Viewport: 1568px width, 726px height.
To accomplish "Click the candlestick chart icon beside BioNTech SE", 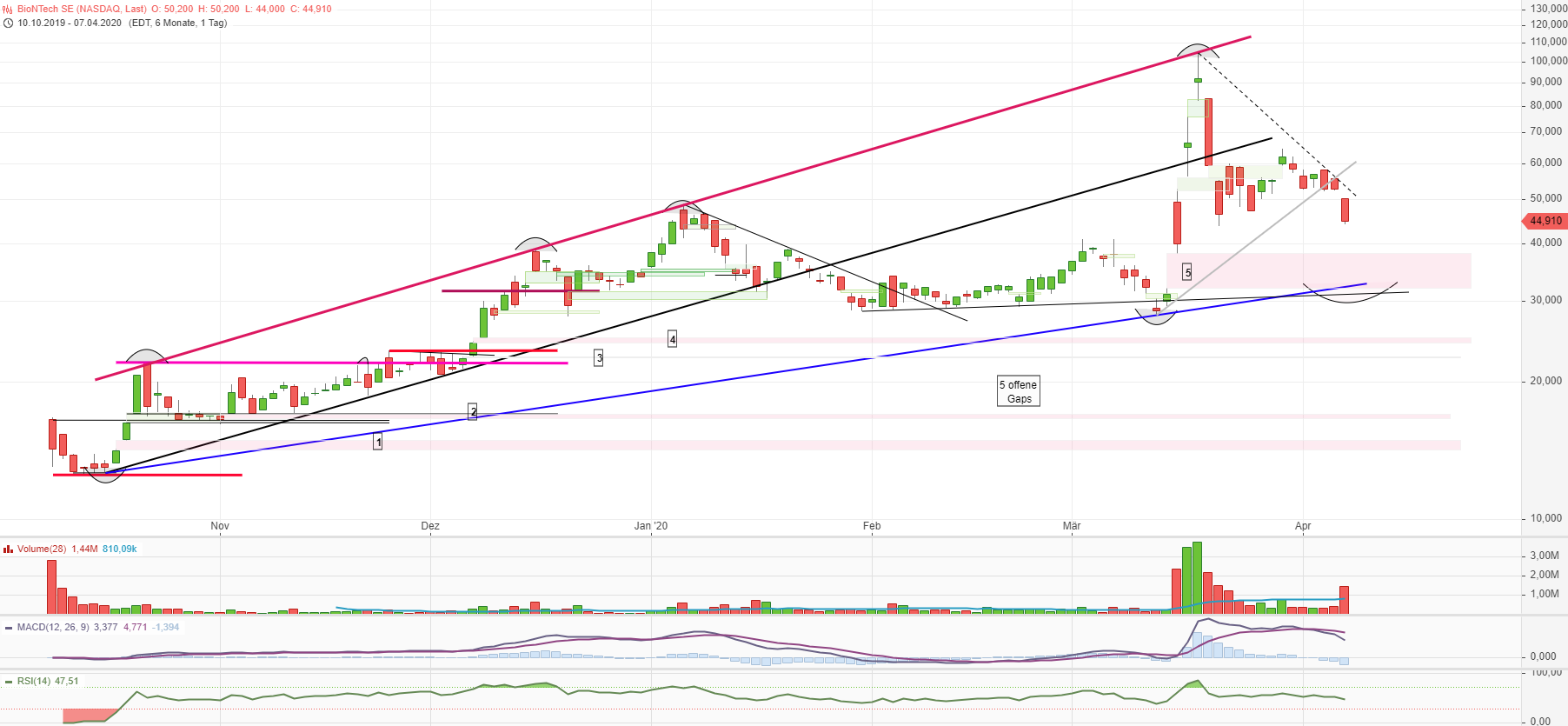I will 8,9.
